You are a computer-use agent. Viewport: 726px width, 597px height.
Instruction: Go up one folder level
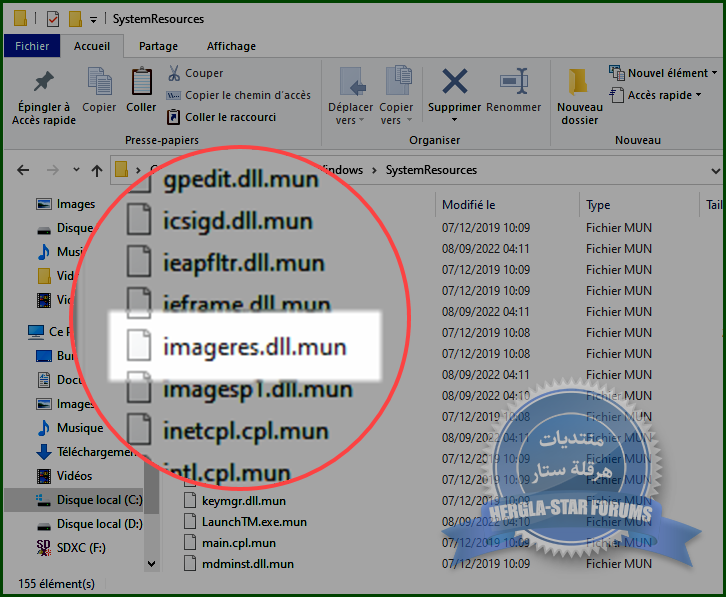coord(97,171)
